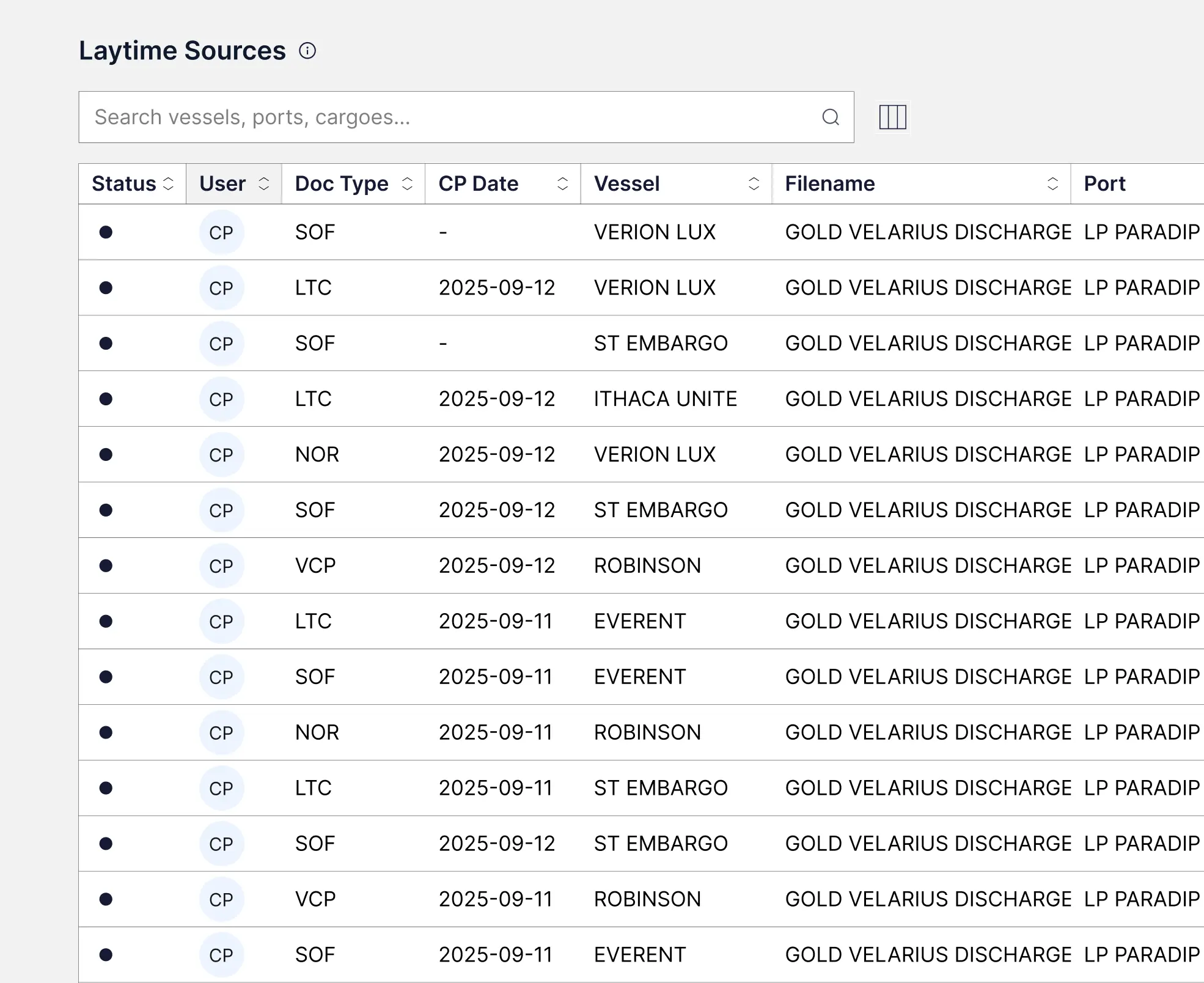Click the Port column header
This screenshot has height=983, width=1204.
pyautogui.click(x=1104, y=184)
